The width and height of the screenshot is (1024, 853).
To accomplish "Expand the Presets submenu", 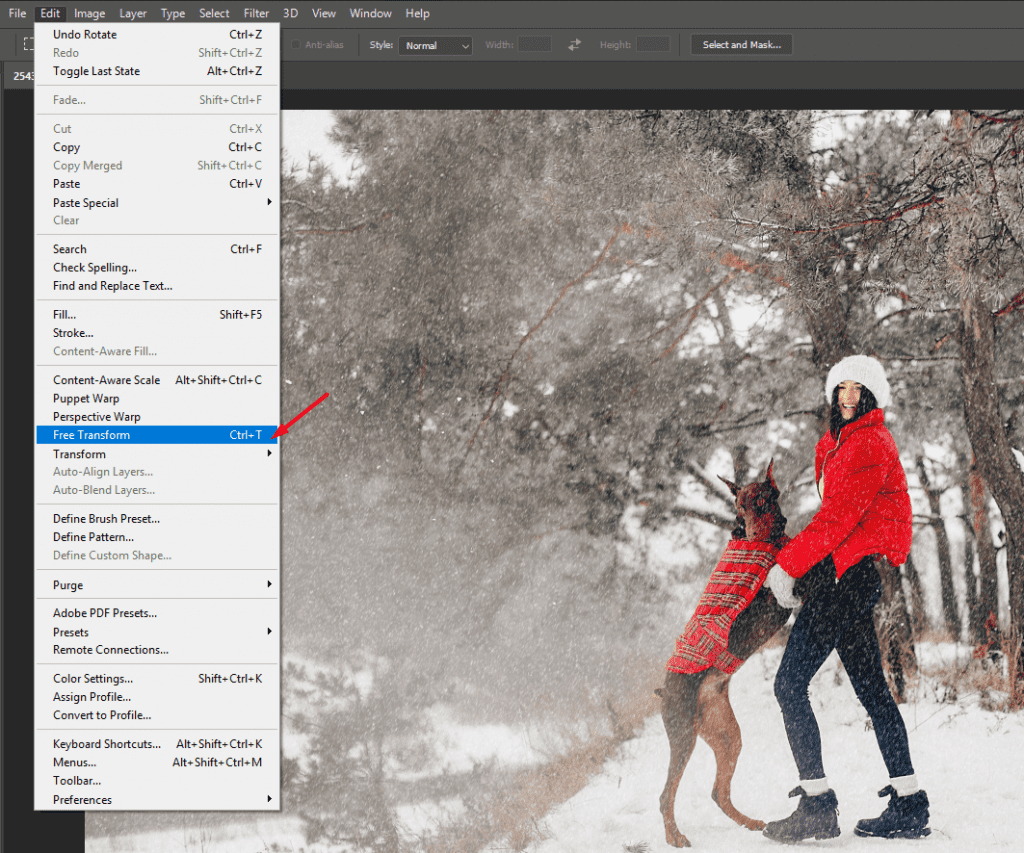I will pyautogui.click(x=157, y=632).
